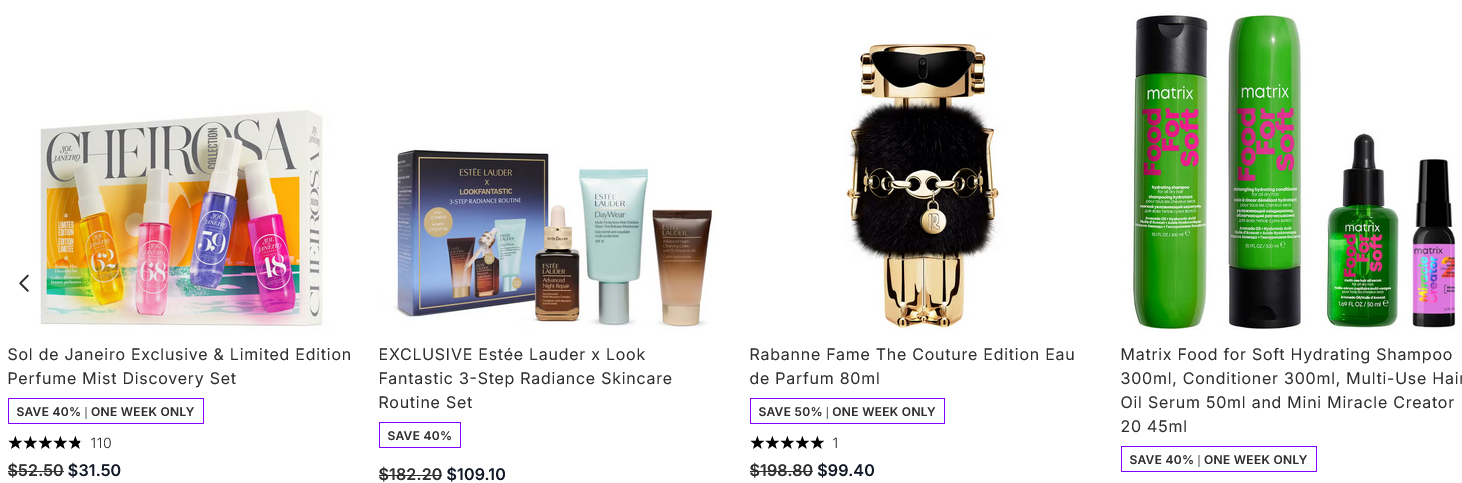Click the previous carousel arrow icon

coord(24,283)
